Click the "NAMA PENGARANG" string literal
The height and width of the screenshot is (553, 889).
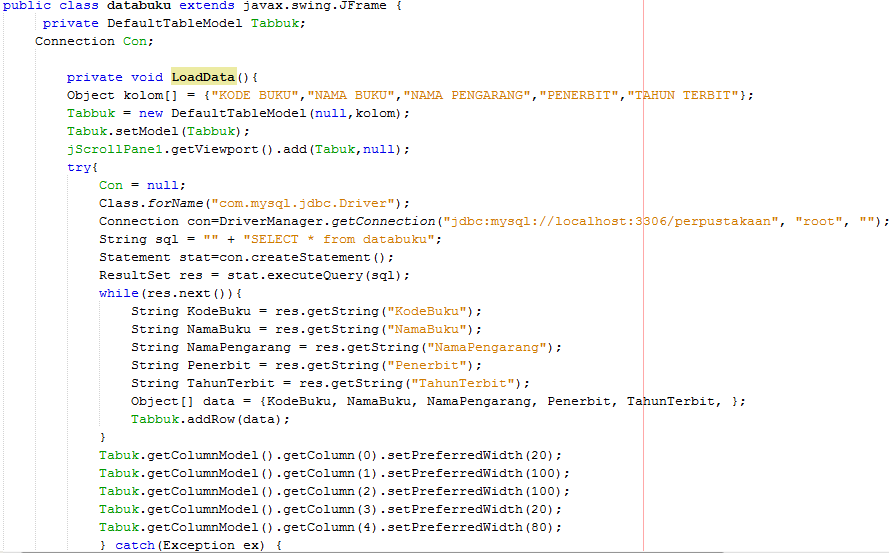pyautogui.click(x=467, y=95)
